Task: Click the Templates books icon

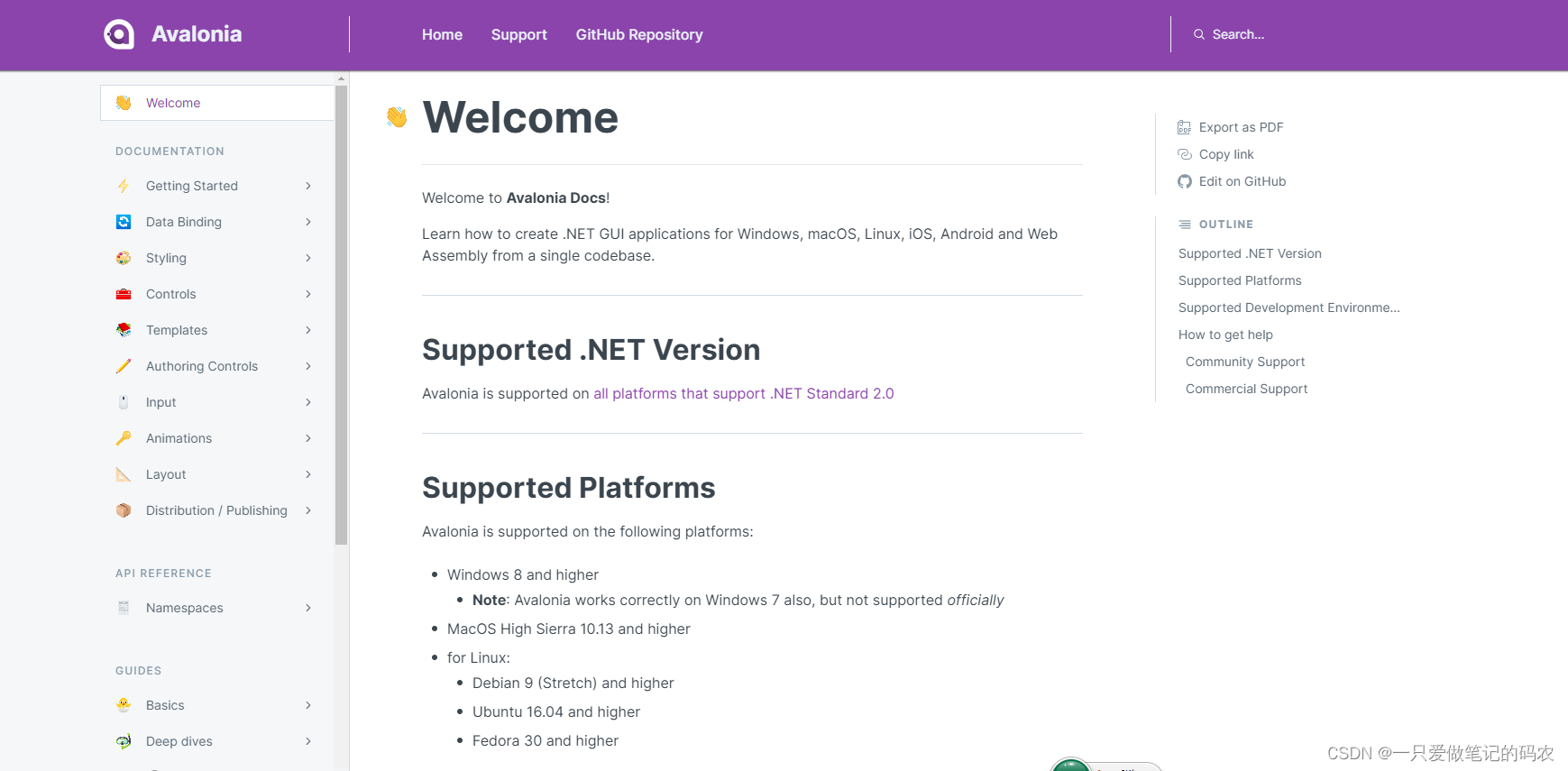Action: tap(124, 330)
